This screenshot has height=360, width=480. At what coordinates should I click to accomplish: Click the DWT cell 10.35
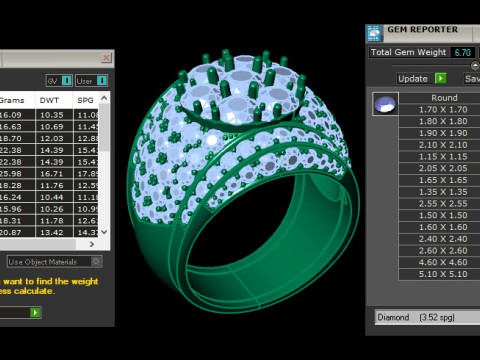(53, 115)
